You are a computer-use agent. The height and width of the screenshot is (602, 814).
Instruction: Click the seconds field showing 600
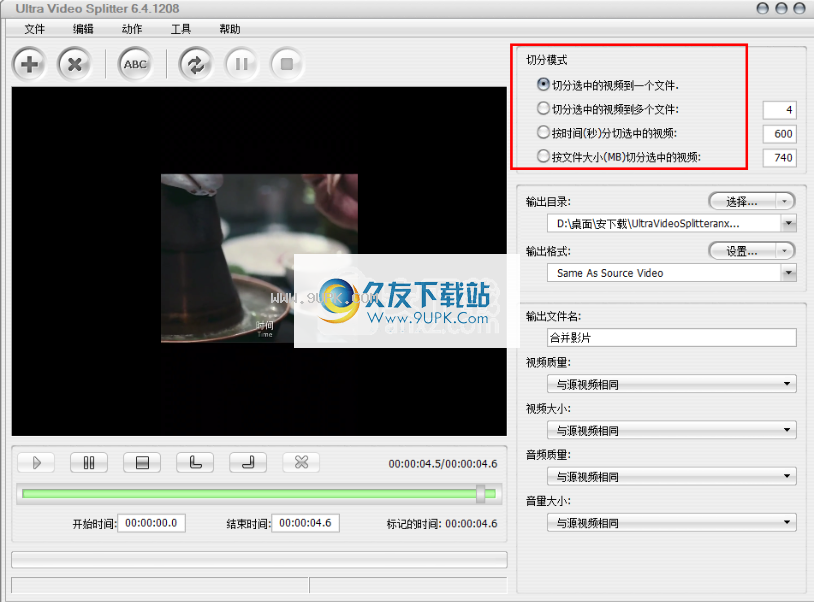[779, 133]
